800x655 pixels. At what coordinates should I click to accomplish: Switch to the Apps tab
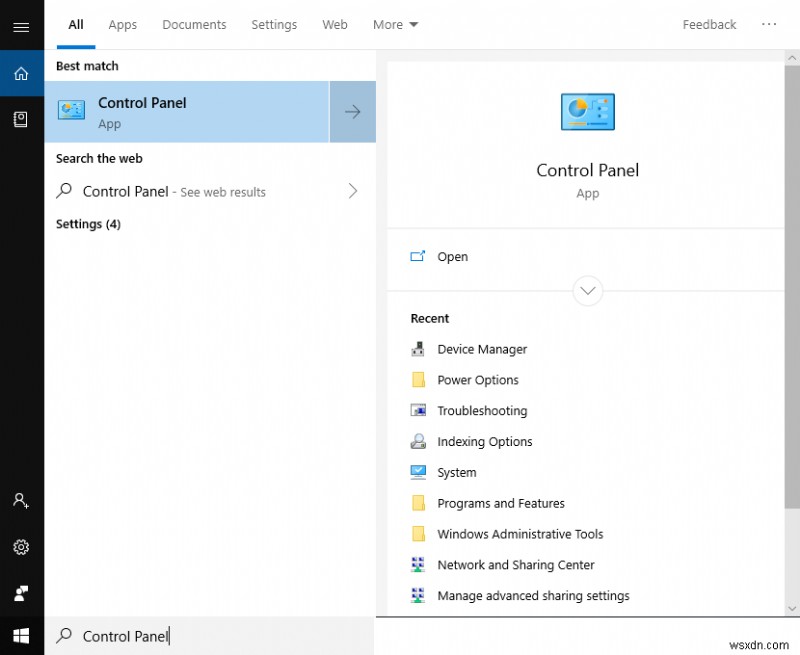coord(122,24)
